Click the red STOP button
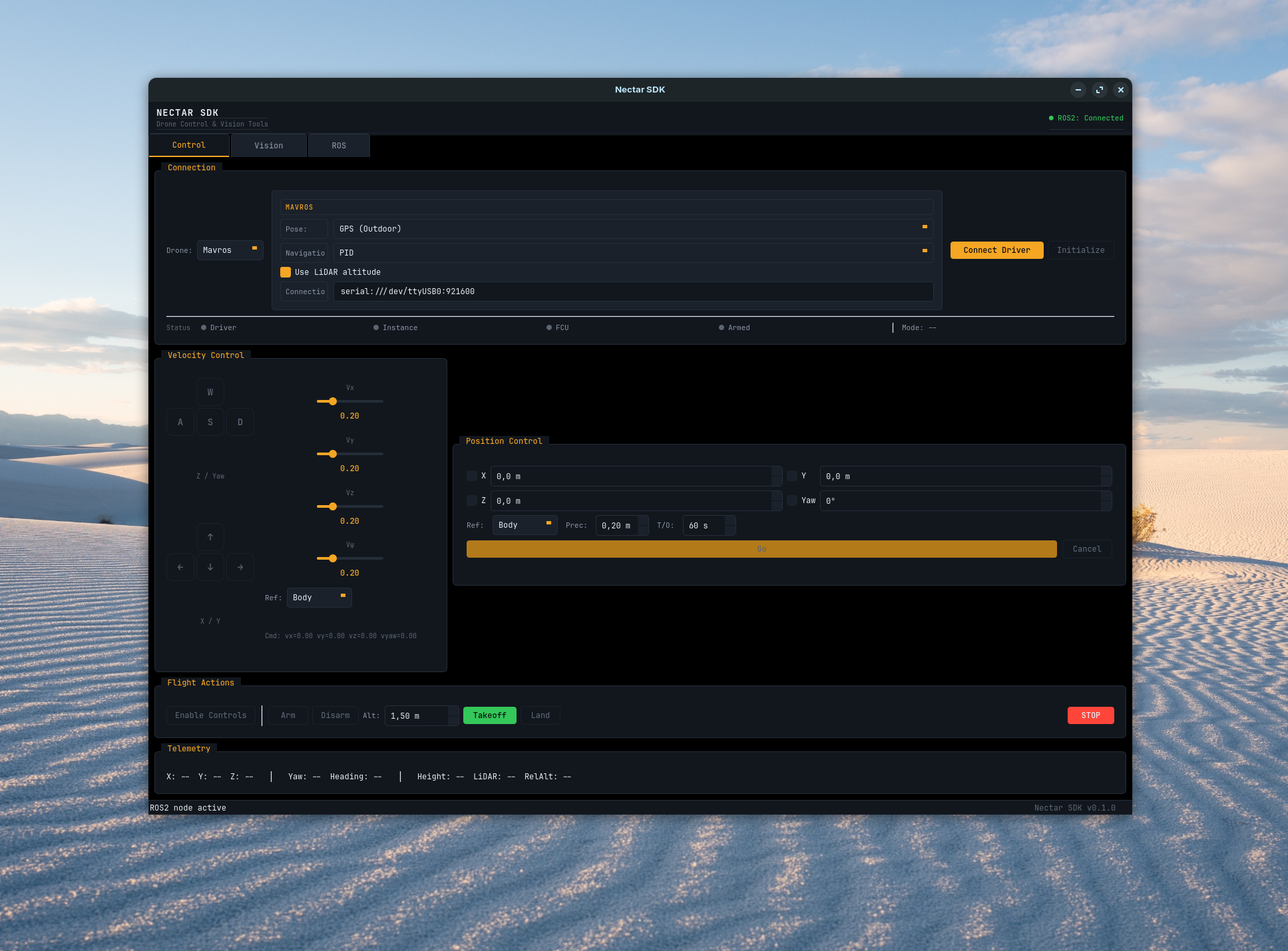 [x=1090, y=715]
